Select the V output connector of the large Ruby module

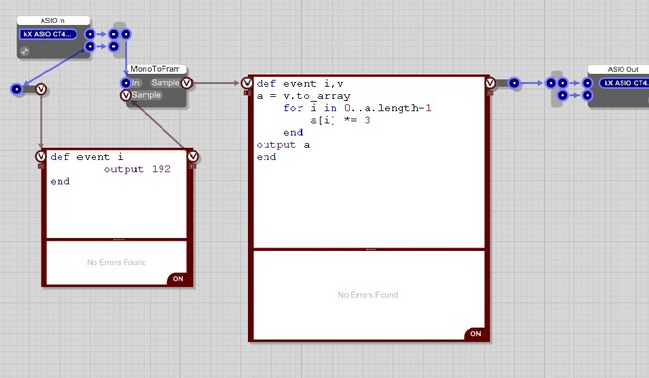pos(490,83)
